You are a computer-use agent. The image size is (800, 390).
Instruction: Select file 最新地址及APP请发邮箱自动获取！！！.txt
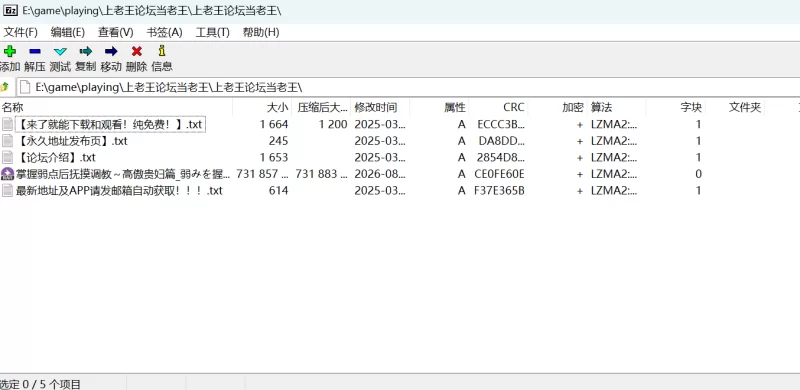pos(119,190)
